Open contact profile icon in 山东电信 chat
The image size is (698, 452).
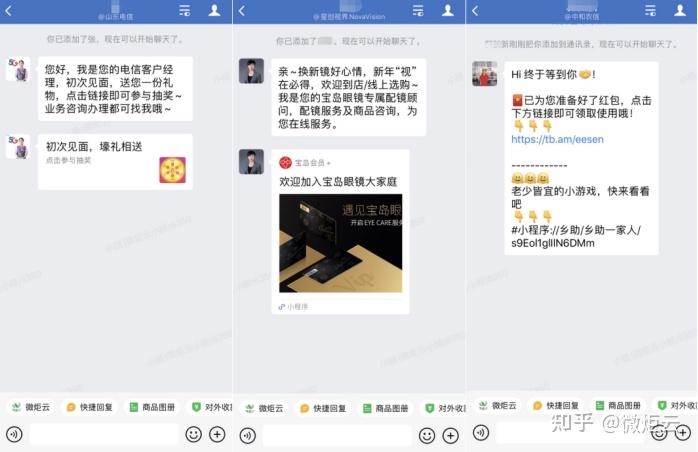215,10
